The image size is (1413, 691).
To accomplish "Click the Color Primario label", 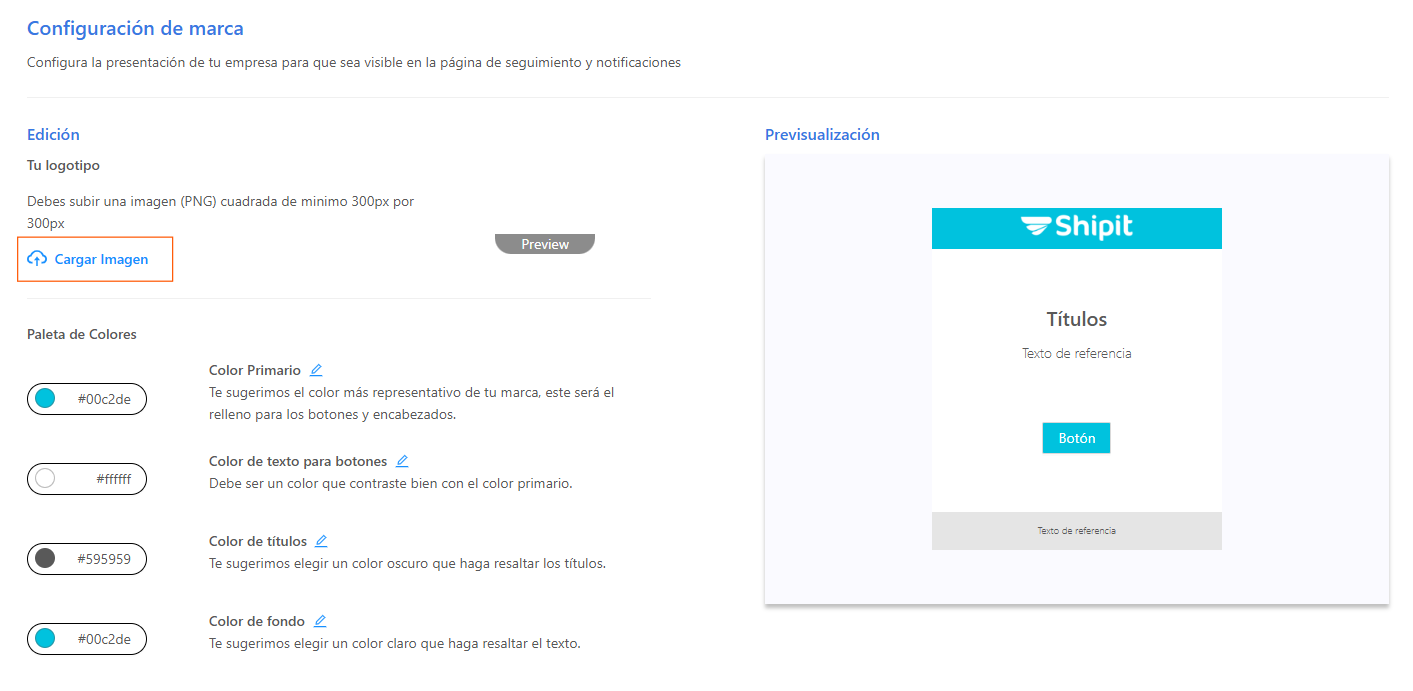I will pyautogui.click(x=255, y=370).
